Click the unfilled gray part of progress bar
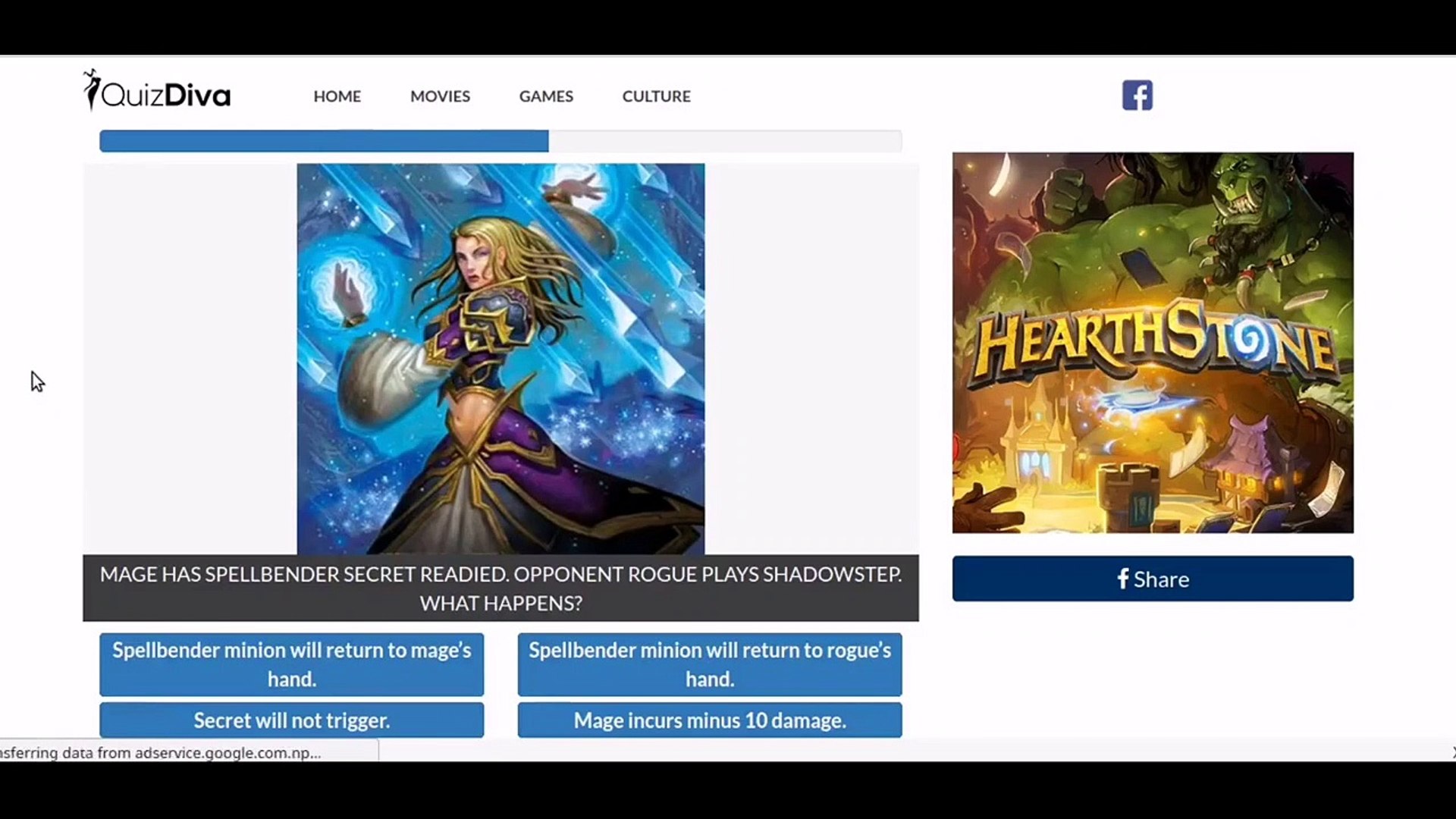This screenshot has height=819, width=1456. [724, 141]
